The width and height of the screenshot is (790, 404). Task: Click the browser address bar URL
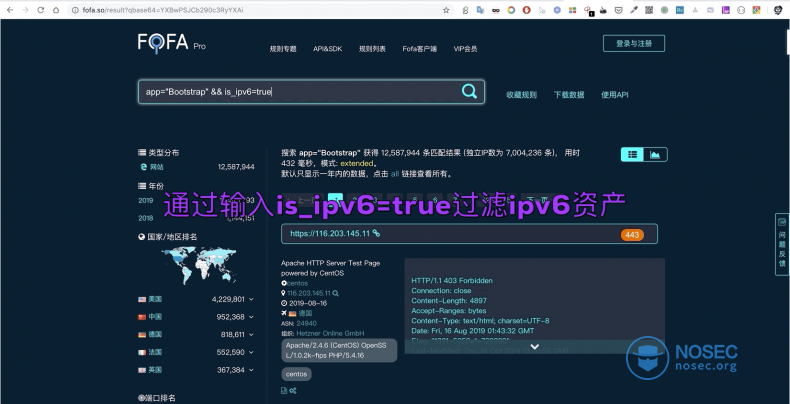(163, 10)
